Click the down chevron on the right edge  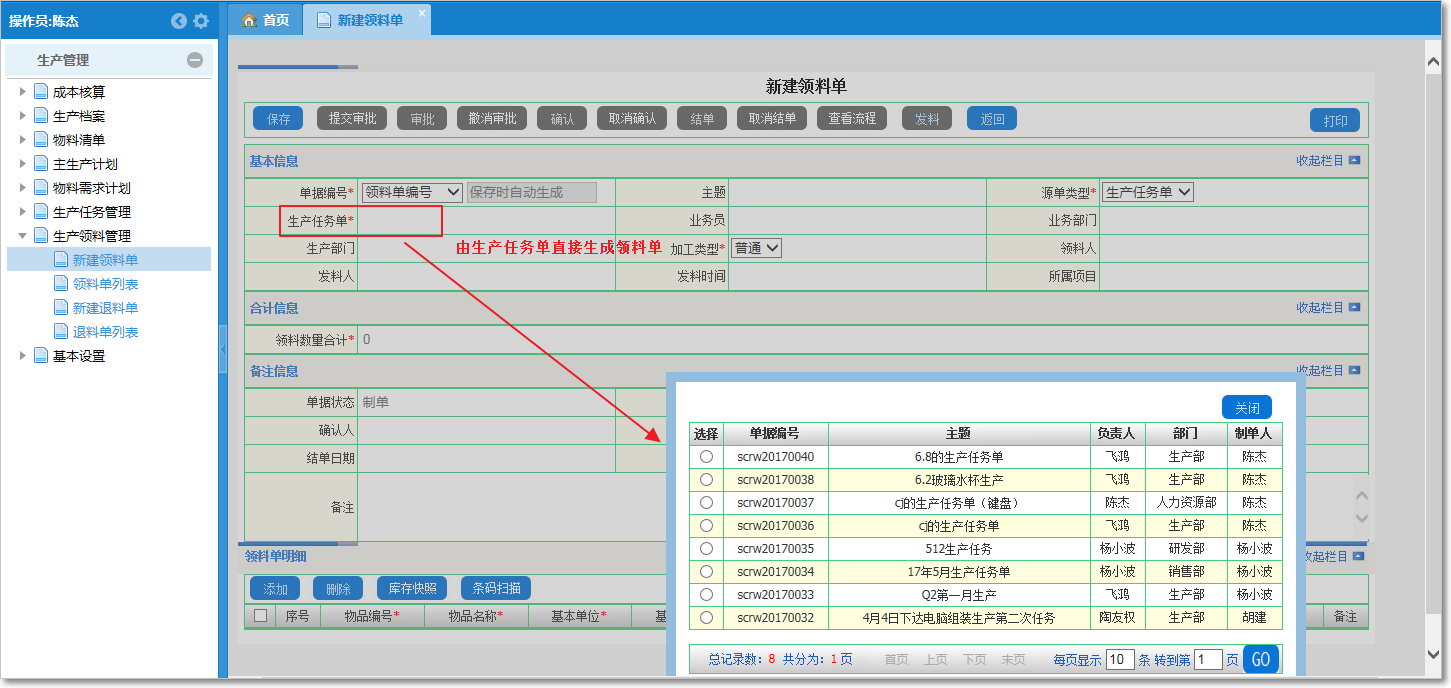coord(1361,518)
